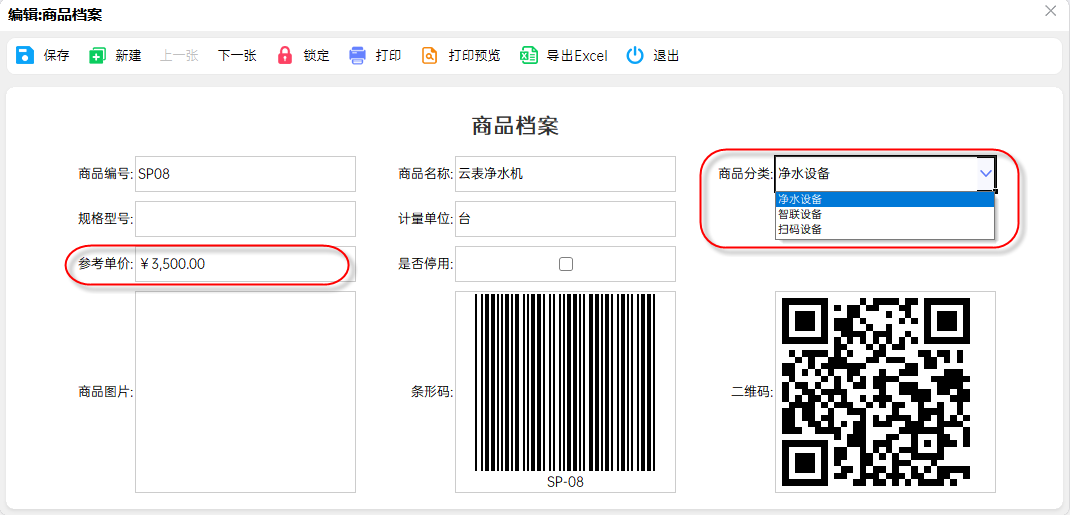Click the 商品名称 field with 云表净水机
Screen dimensions: 1070x515
pyautogui.click(x=565, y=174)
